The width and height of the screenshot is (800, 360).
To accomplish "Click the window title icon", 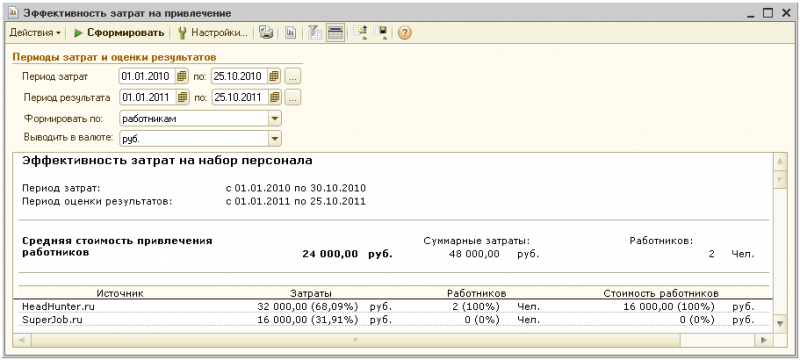I will (x=14, y=13).
